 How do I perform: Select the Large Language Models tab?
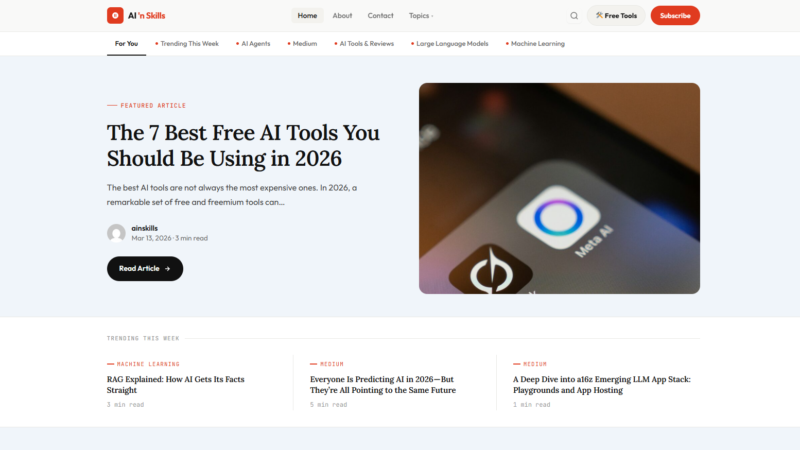click(x=449, y=44)
